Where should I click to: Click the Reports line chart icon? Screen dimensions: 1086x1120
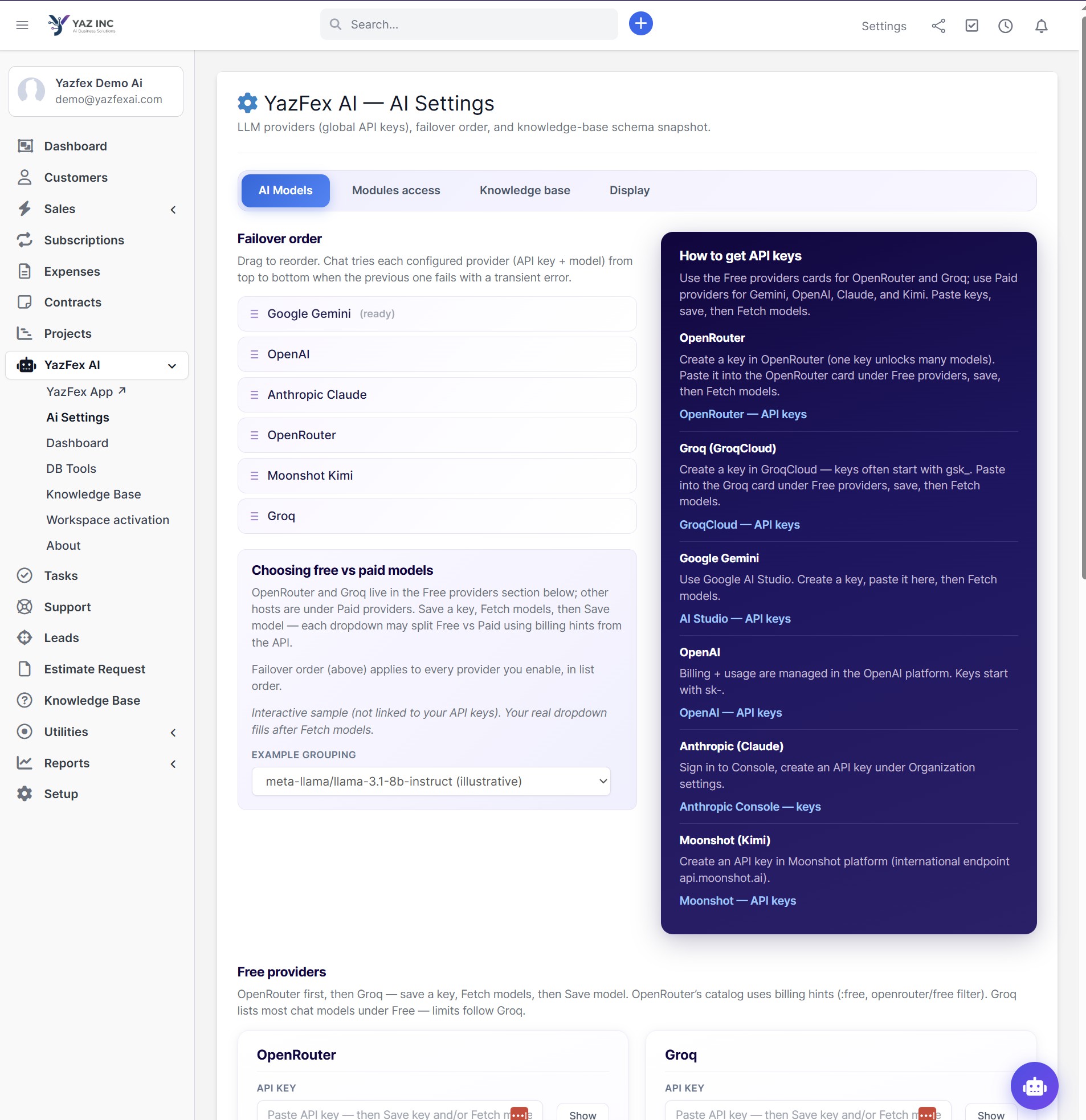point(25,763)
